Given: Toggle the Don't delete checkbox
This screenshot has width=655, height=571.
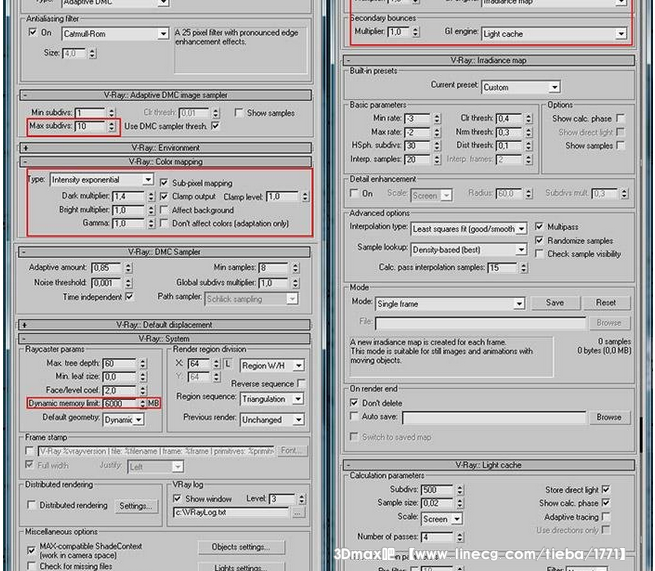Looking at the screenshot, I should coord(354,403).
